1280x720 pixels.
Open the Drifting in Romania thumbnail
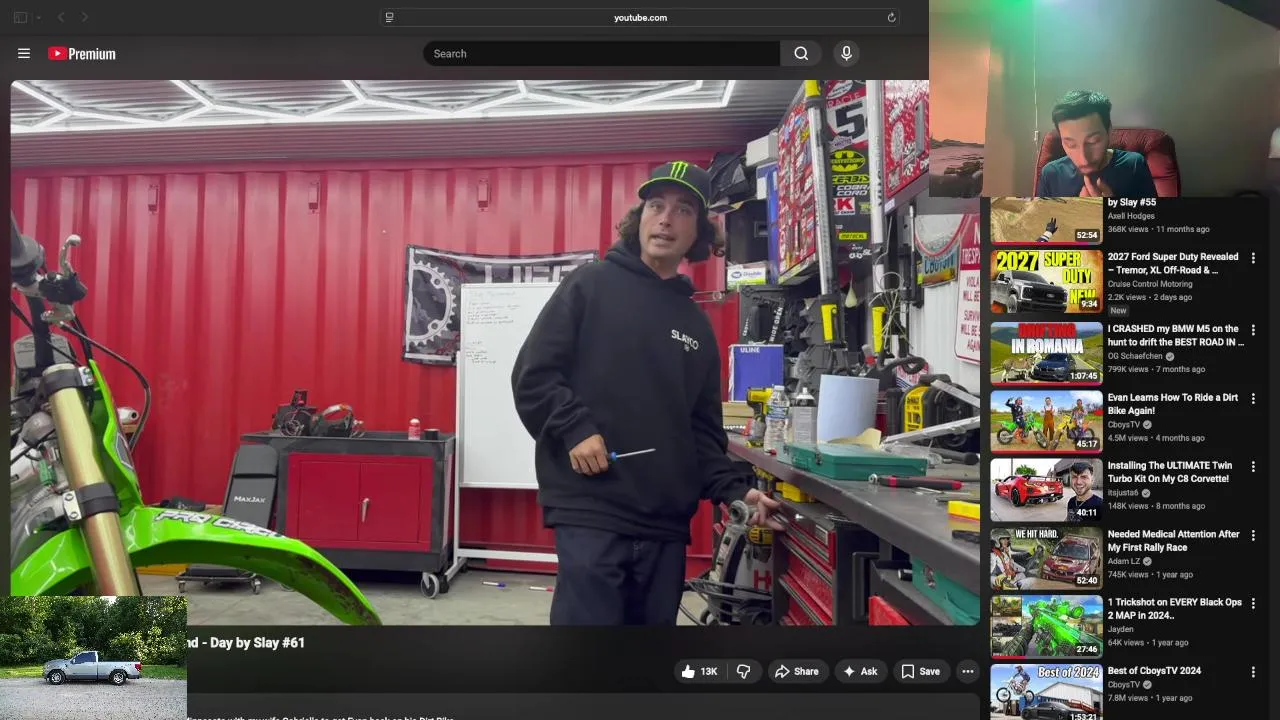(x=1046, y=353)
